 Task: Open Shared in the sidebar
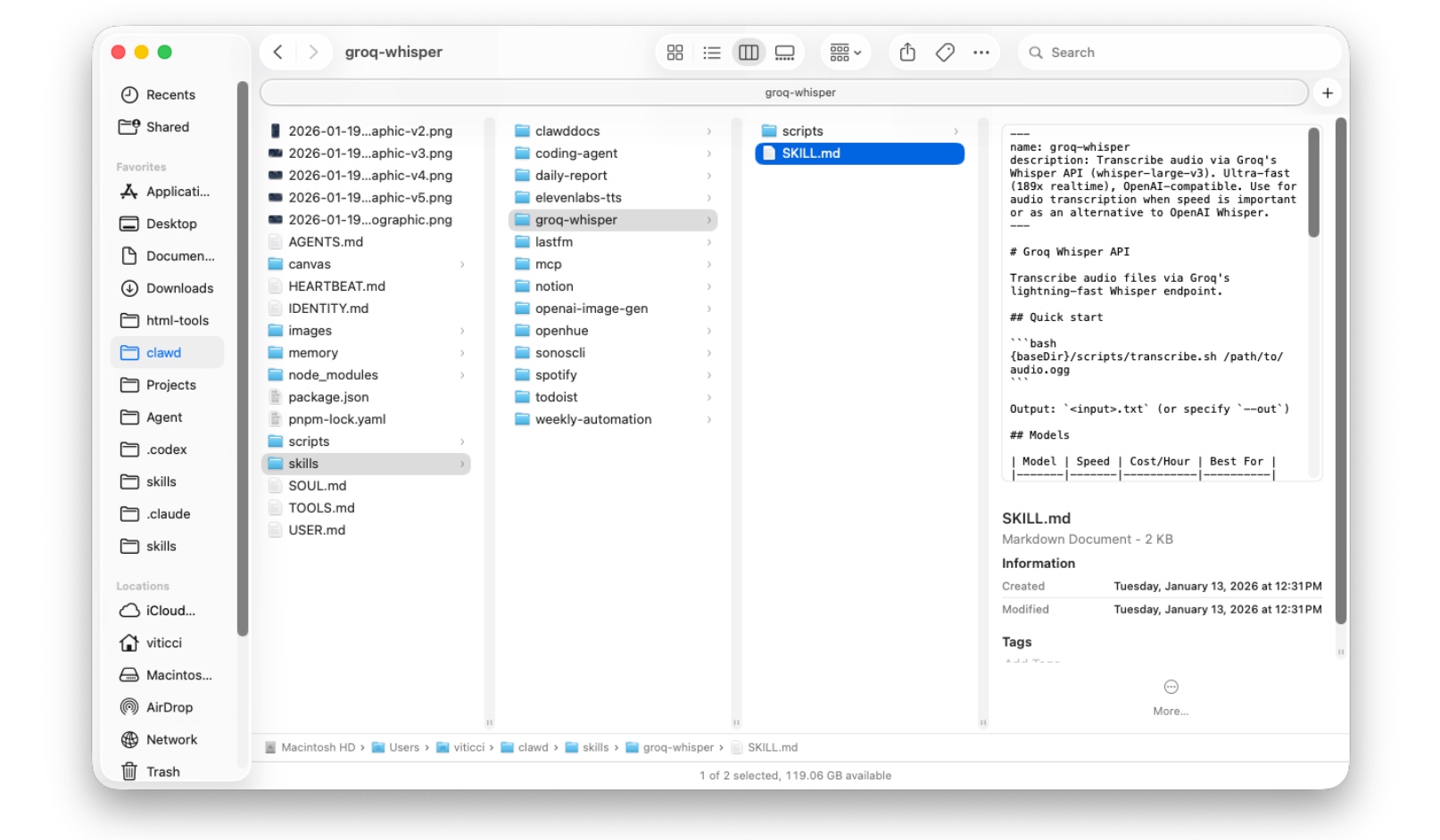pos(167,127)
